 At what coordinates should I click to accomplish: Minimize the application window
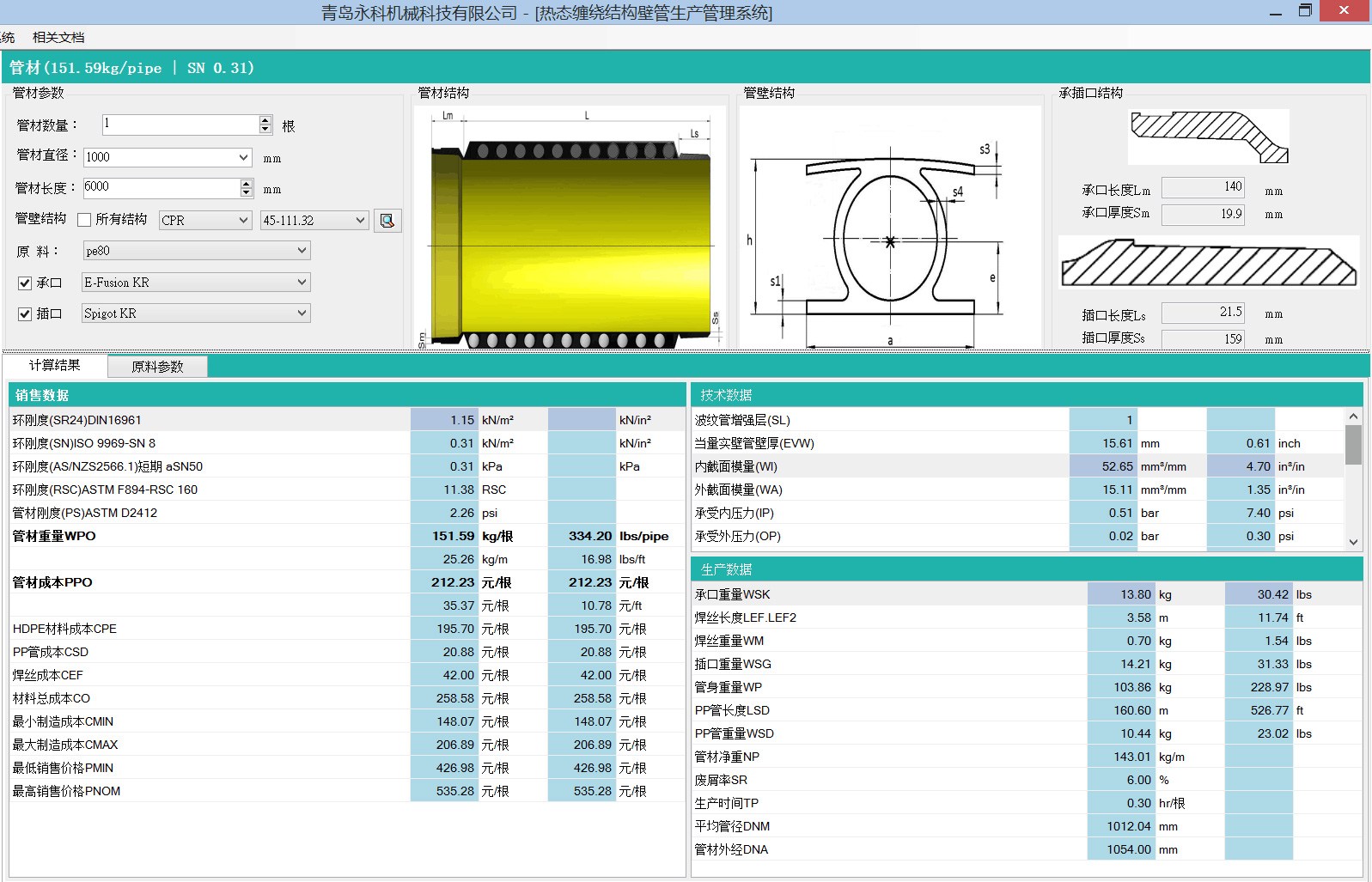1276,12
